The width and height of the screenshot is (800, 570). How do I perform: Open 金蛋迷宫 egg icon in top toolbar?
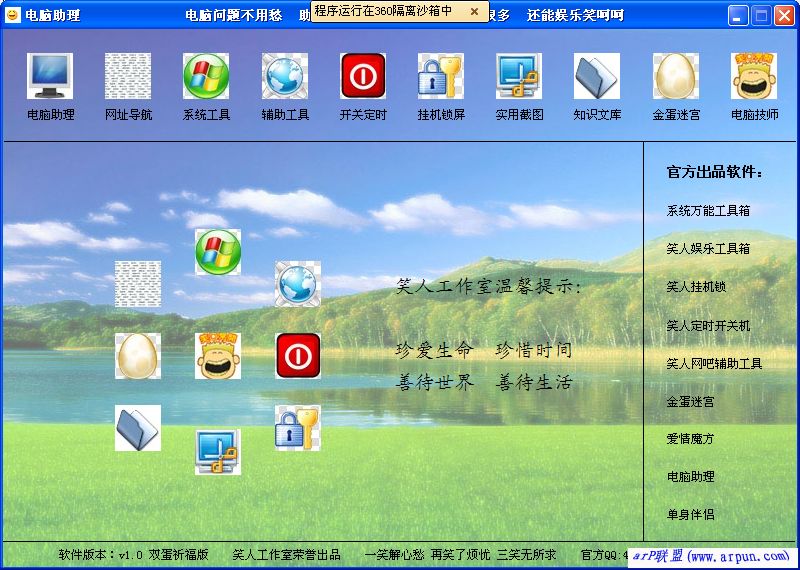[676, 76]
